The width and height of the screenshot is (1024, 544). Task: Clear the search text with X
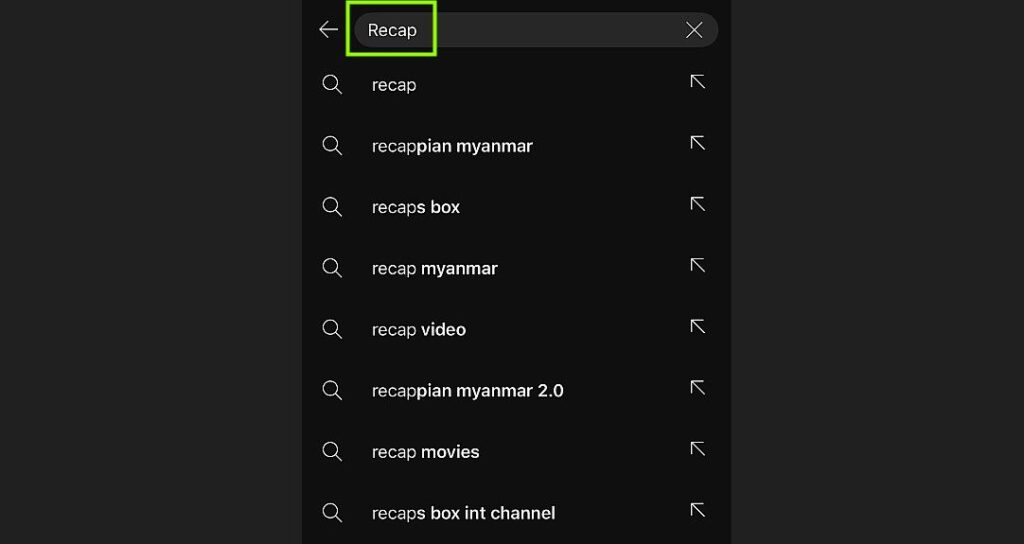coord(694,30)
